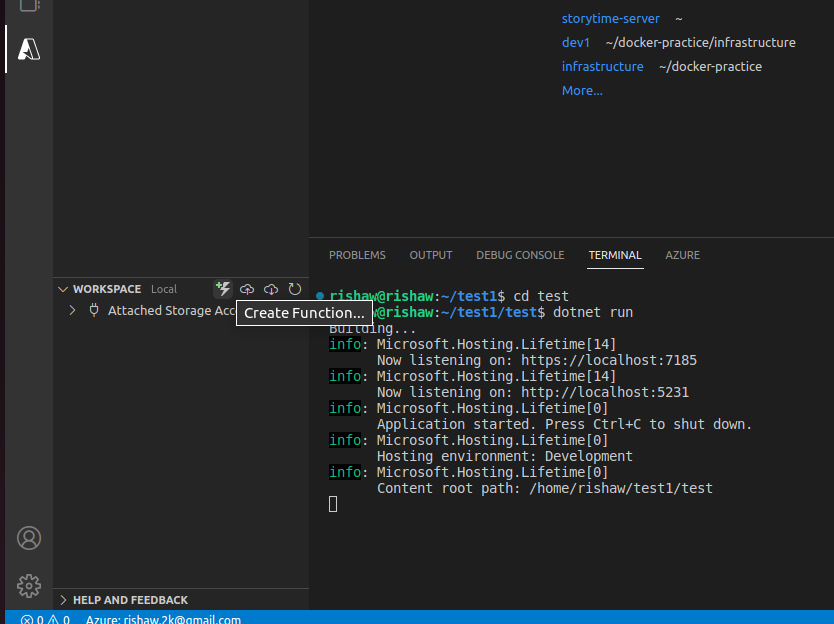Refresh the Workspace view

coord(295,289)
